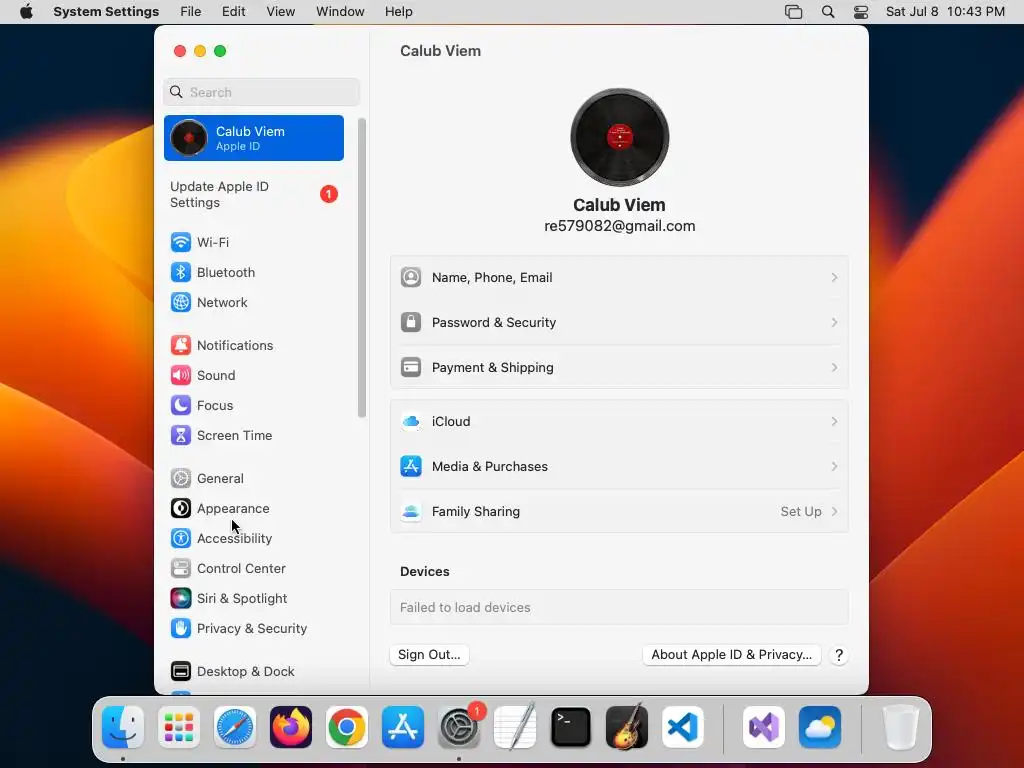Viewport: 1024px width, 768px height.
Task: Click System Settings icon in the Dock
Action: pyautogui.click(x=459, y=727)
